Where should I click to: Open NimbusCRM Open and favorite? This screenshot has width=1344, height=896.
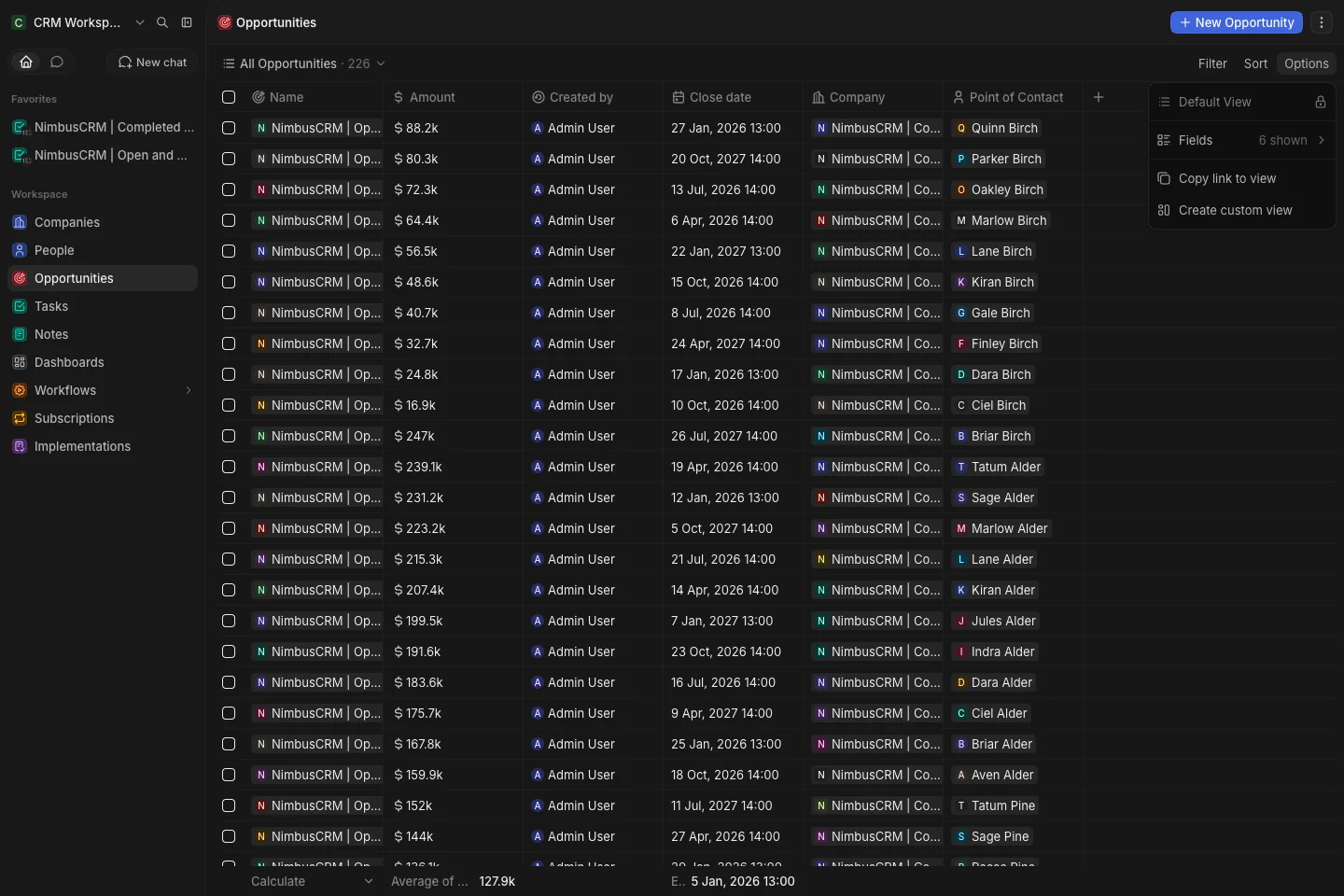103,155
